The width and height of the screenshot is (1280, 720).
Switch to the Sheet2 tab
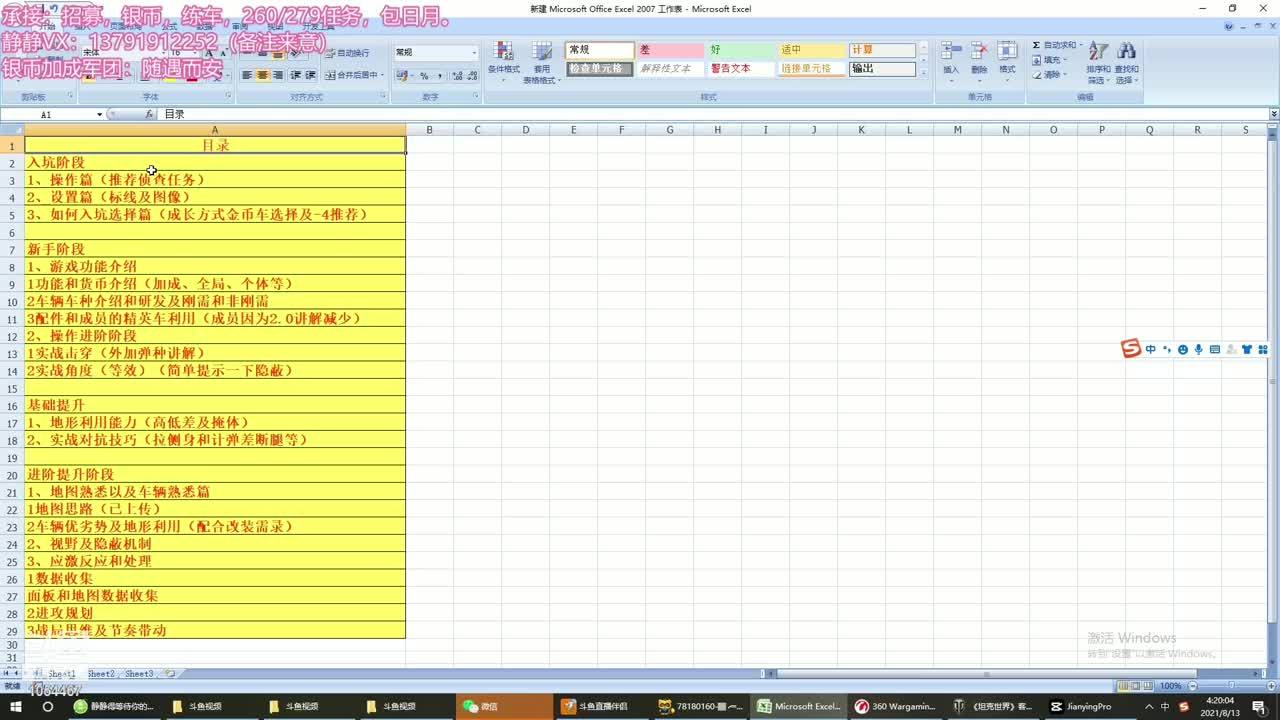pyautogui.click(x=101, y=674)
